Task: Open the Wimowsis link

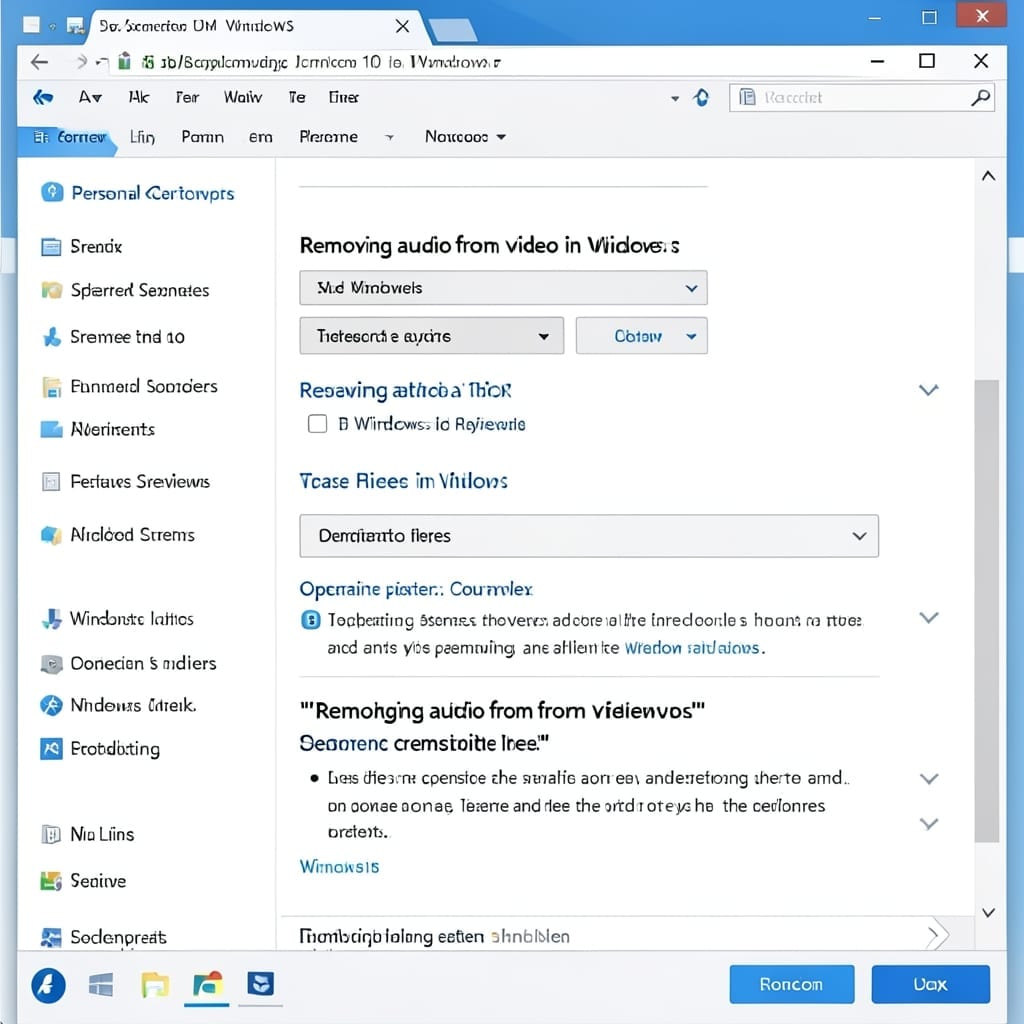Action: 339,867
